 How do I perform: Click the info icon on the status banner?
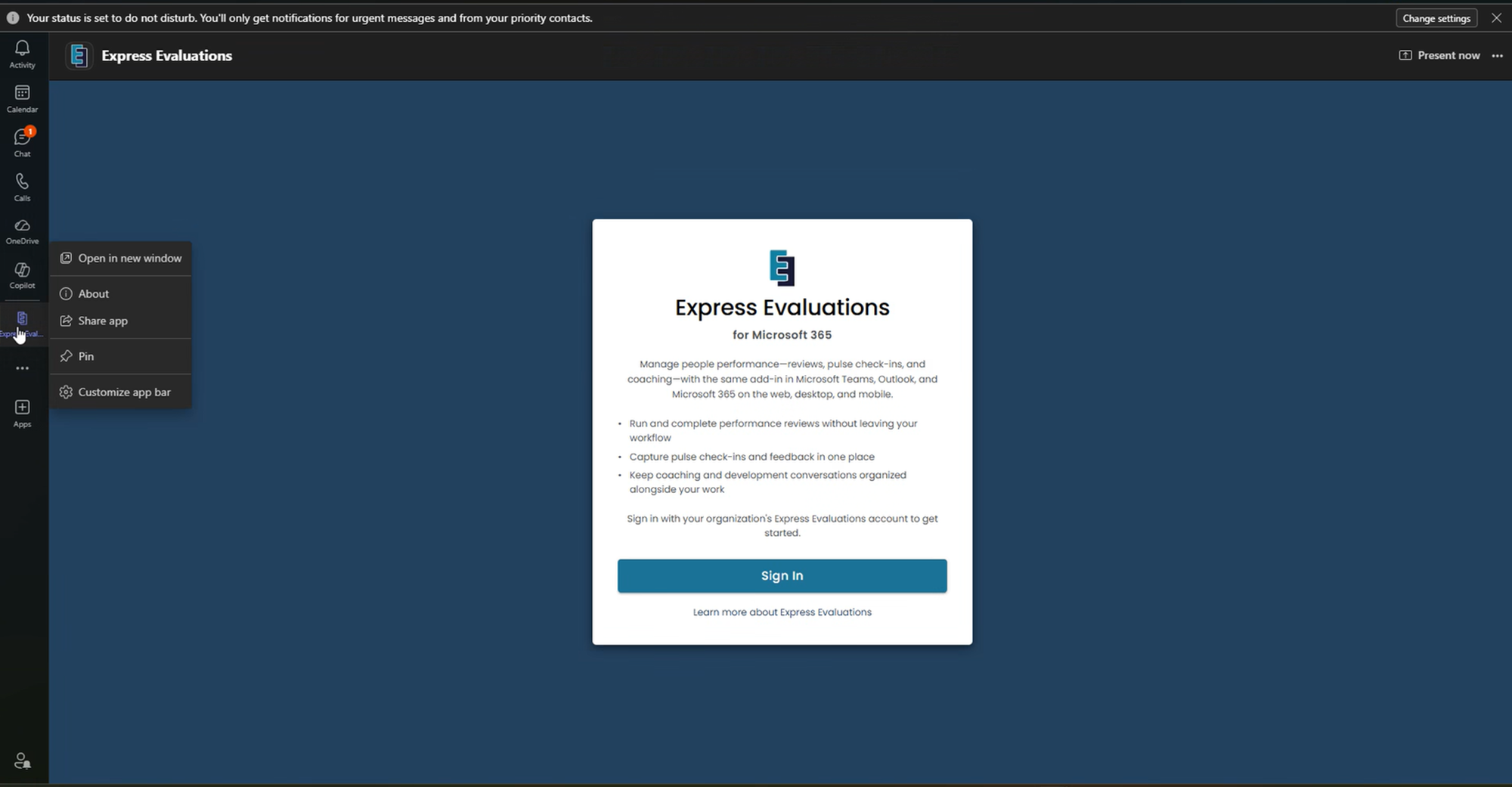coord(13,18)
